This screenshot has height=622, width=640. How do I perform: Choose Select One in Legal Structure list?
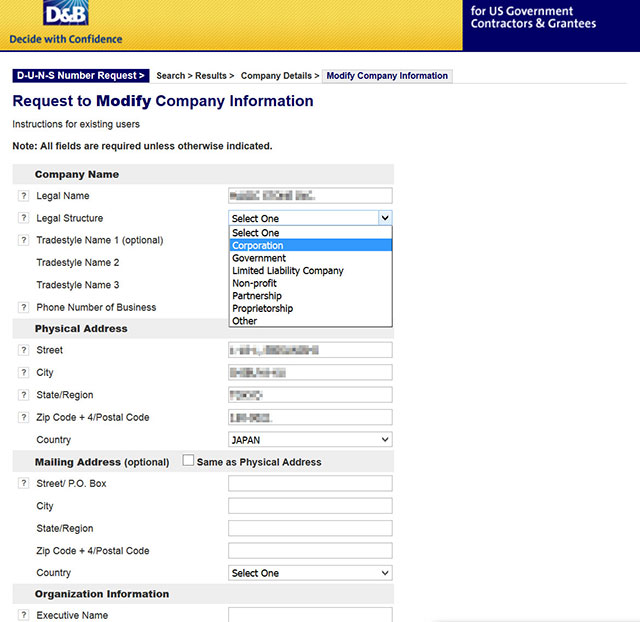point(310,233)
